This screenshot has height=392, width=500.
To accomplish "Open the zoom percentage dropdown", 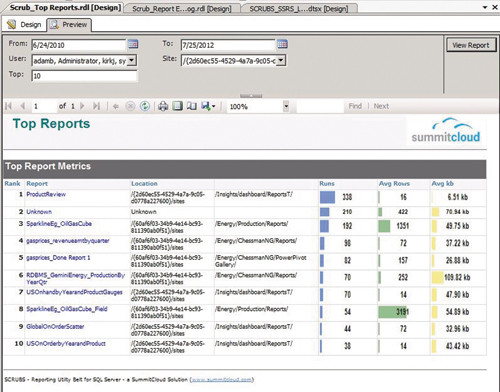I will (286, 107).
